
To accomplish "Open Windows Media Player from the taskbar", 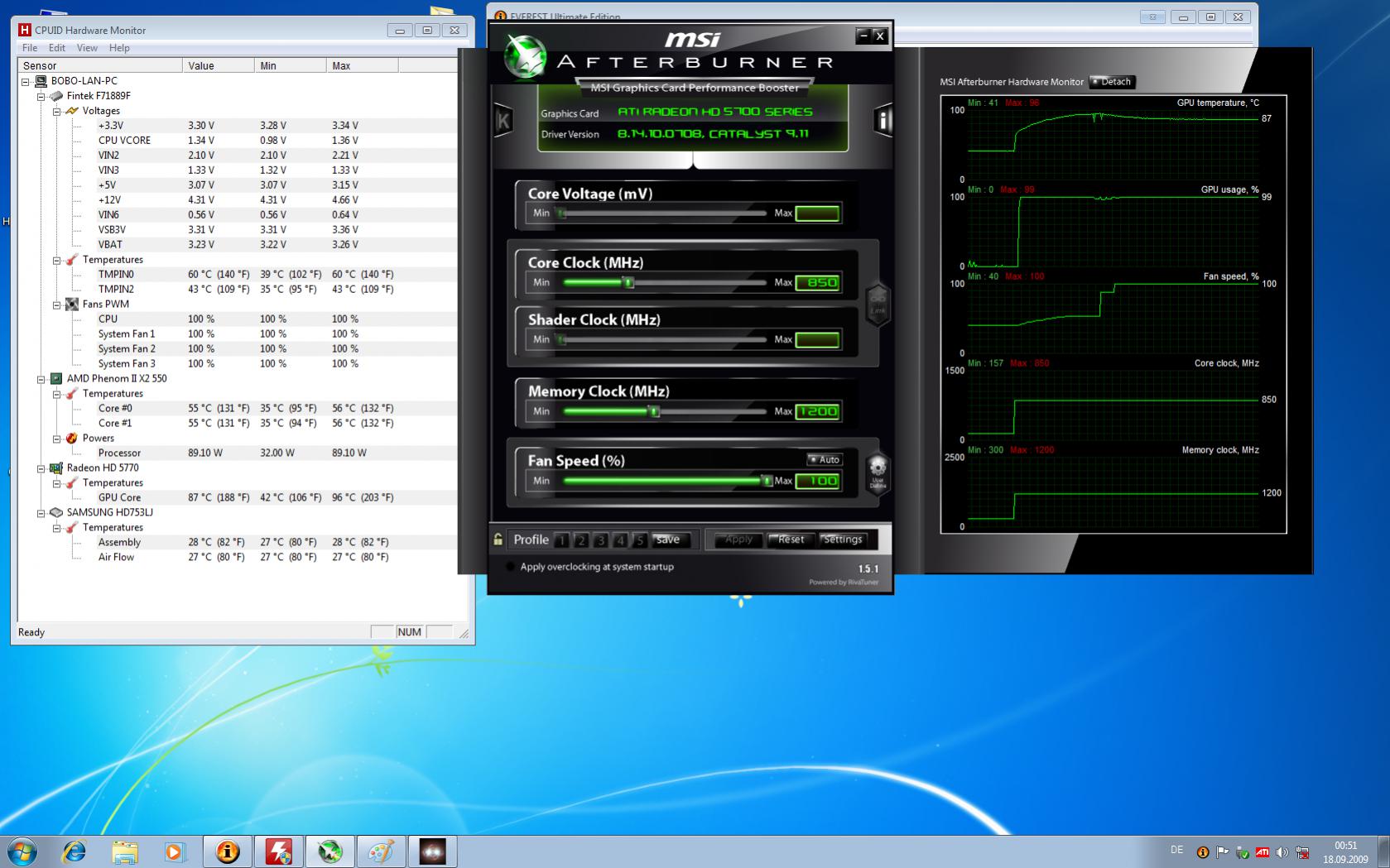I will click(x=175, y=851).
